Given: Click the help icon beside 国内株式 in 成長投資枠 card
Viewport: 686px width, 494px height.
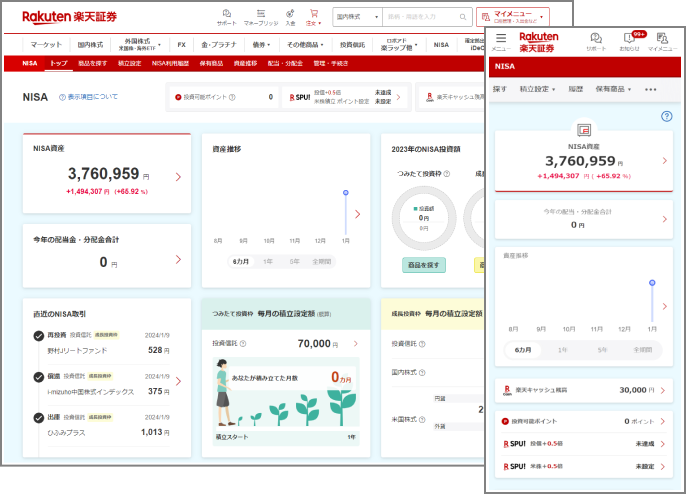Looking at the screenshot, I should click(422, 373).
